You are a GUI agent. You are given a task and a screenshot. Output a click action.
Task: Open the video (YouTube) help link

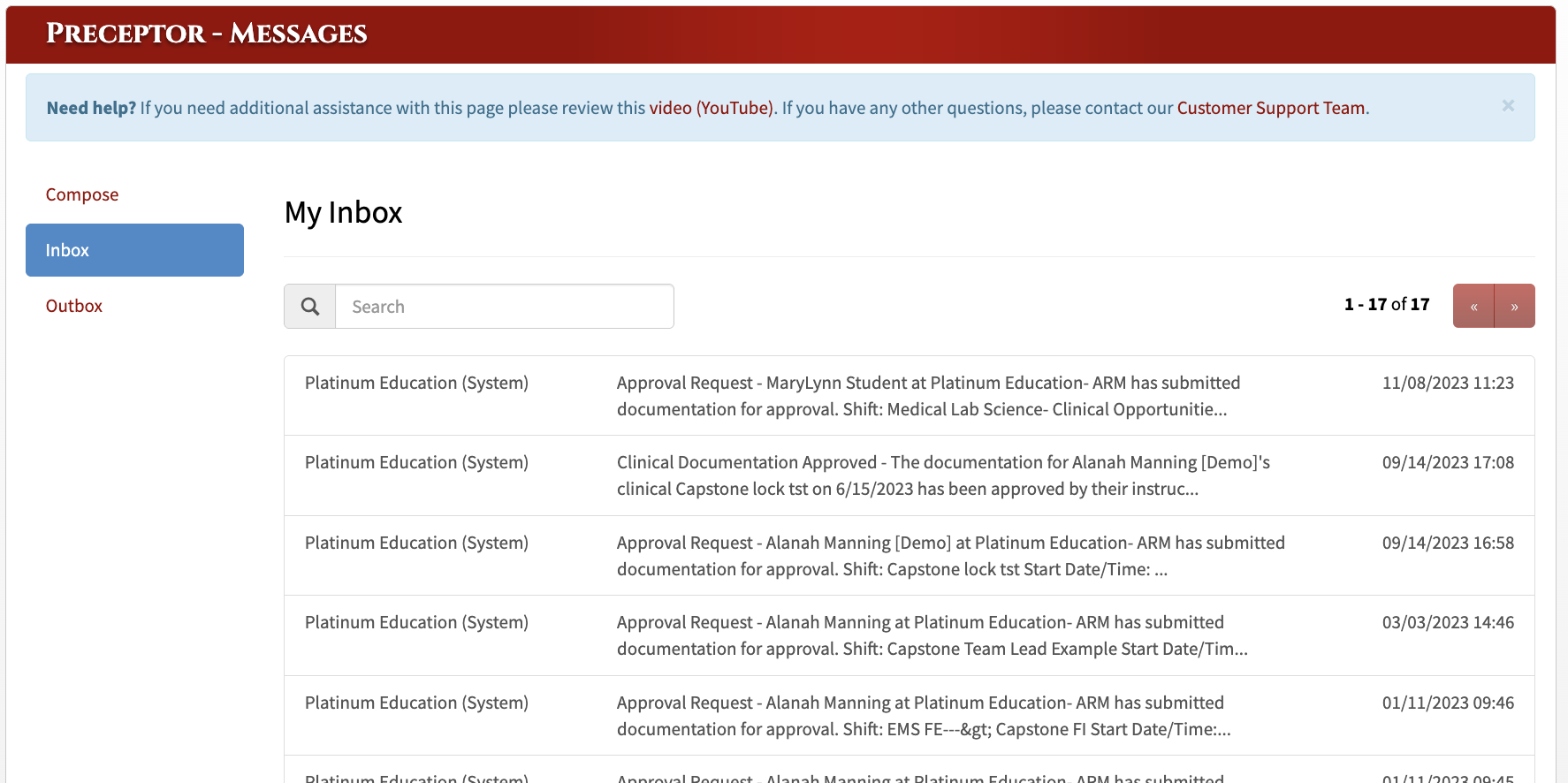click(712, 108)
